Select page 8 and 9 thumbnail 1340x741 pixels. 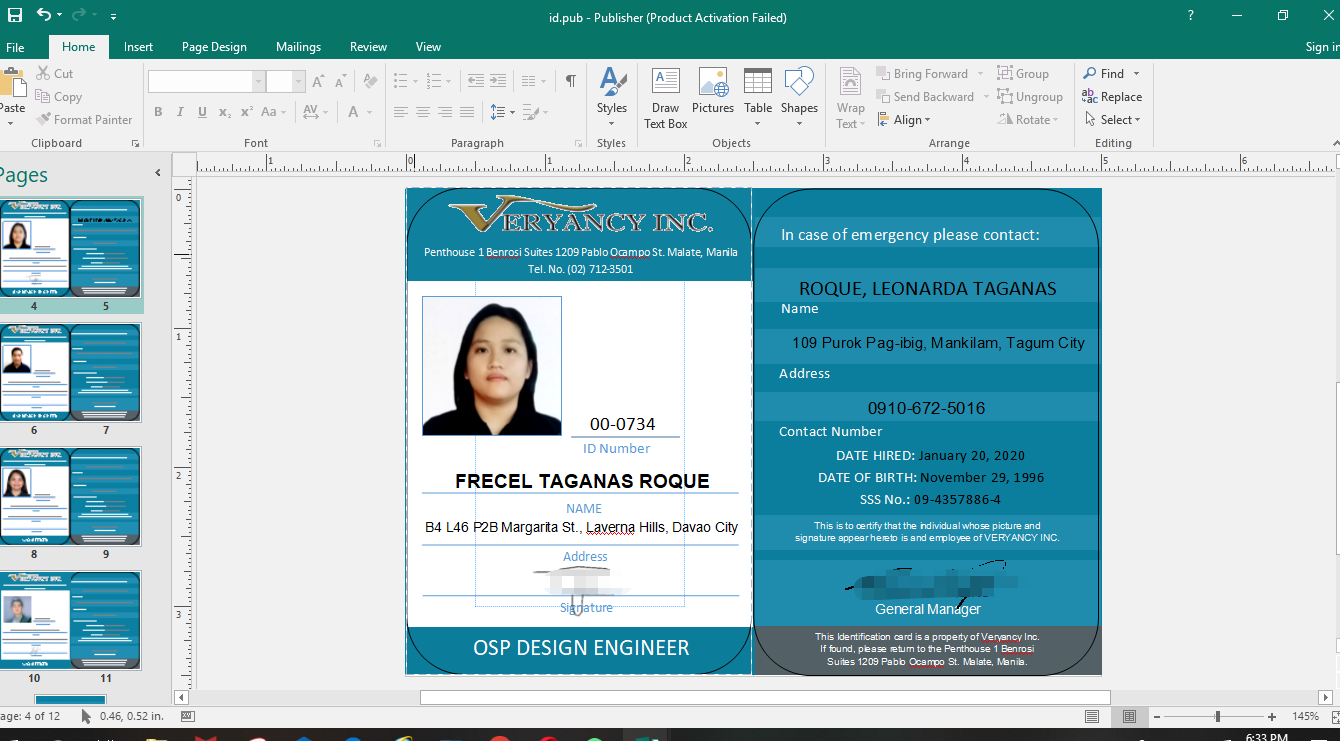(x=70, y=496)
